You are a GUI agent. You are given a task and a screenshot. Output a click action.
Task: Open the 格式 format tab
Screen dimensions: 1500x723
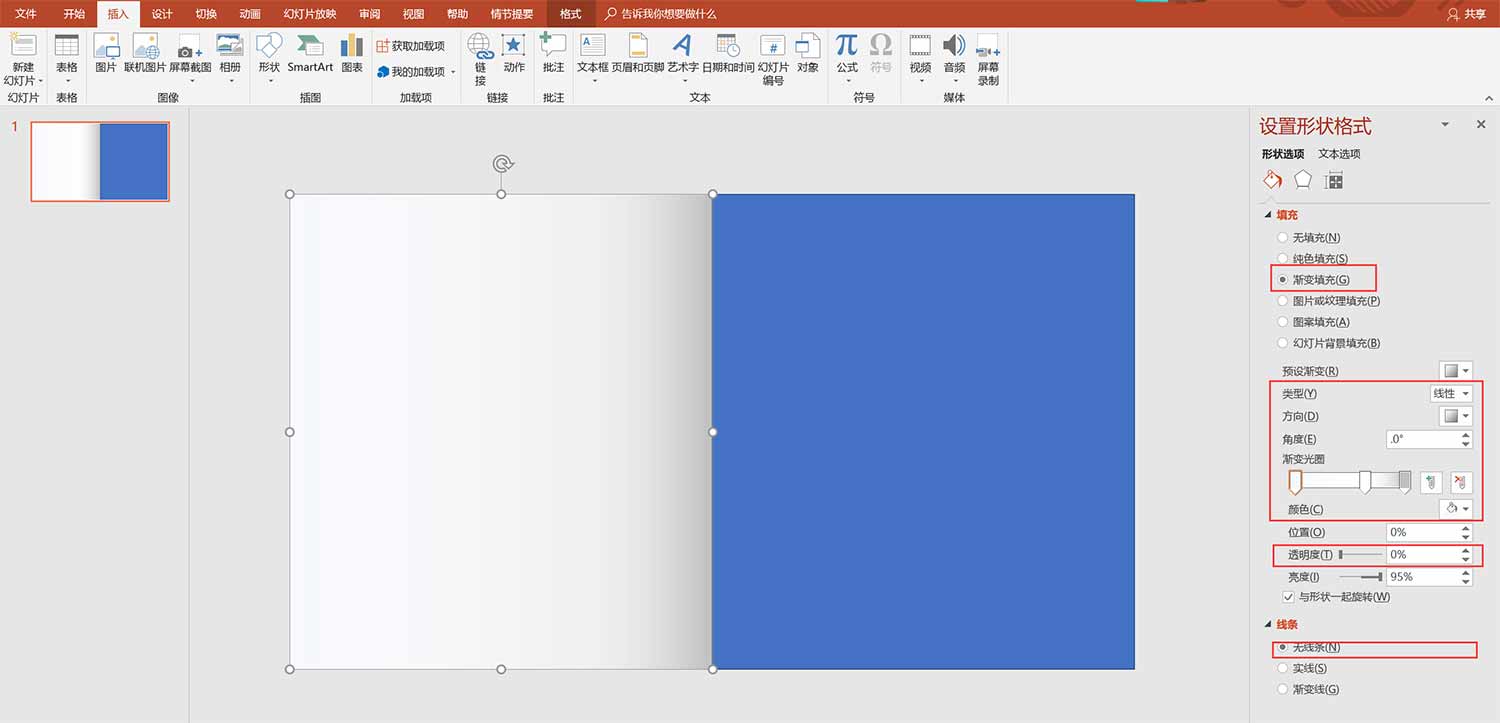[x=571, y=14]
